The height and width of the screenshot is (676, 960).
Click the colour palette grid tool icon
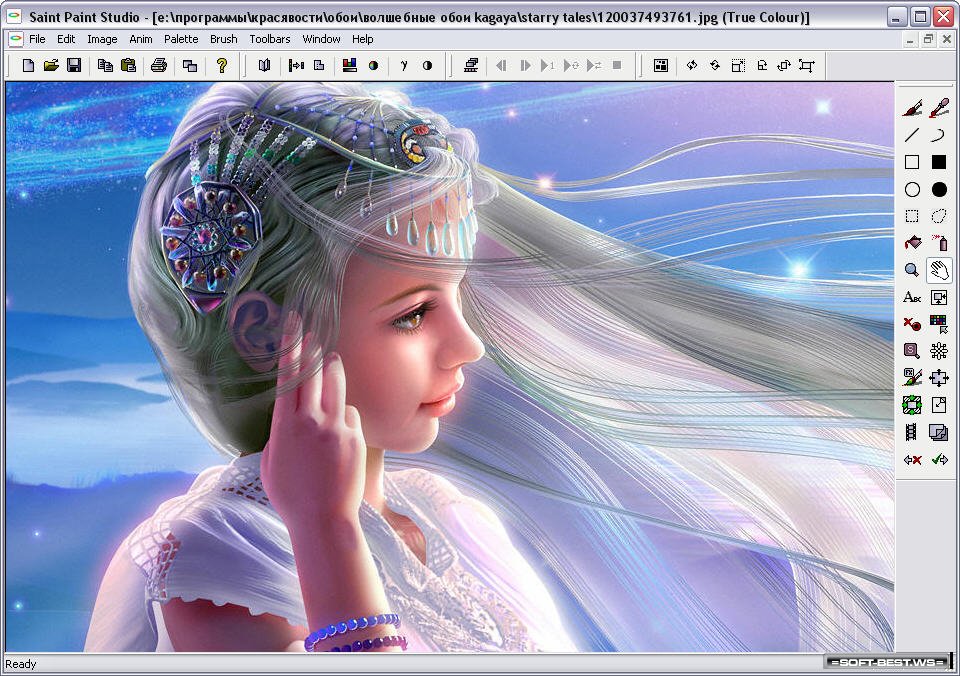(939, 324)
